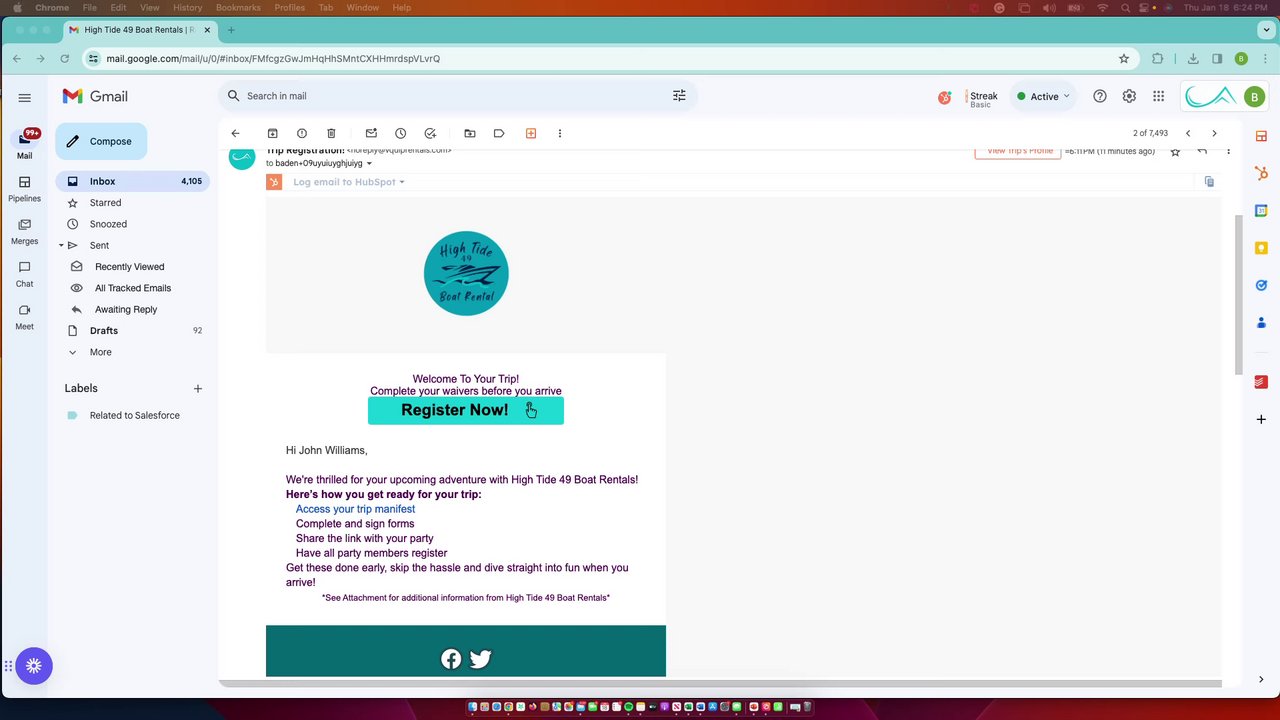Image resolution: width=1280 pixels, height=720 pixels.
Task: Open the more actions menu in the email toolbar
Action: point(560,133)
